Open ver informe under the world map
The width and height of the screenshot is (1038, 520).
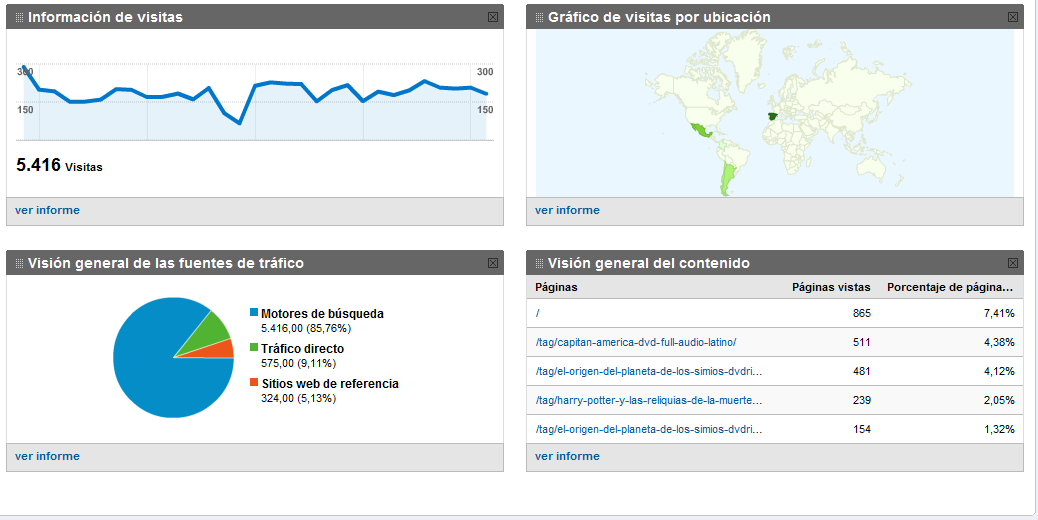click(567, 210)
